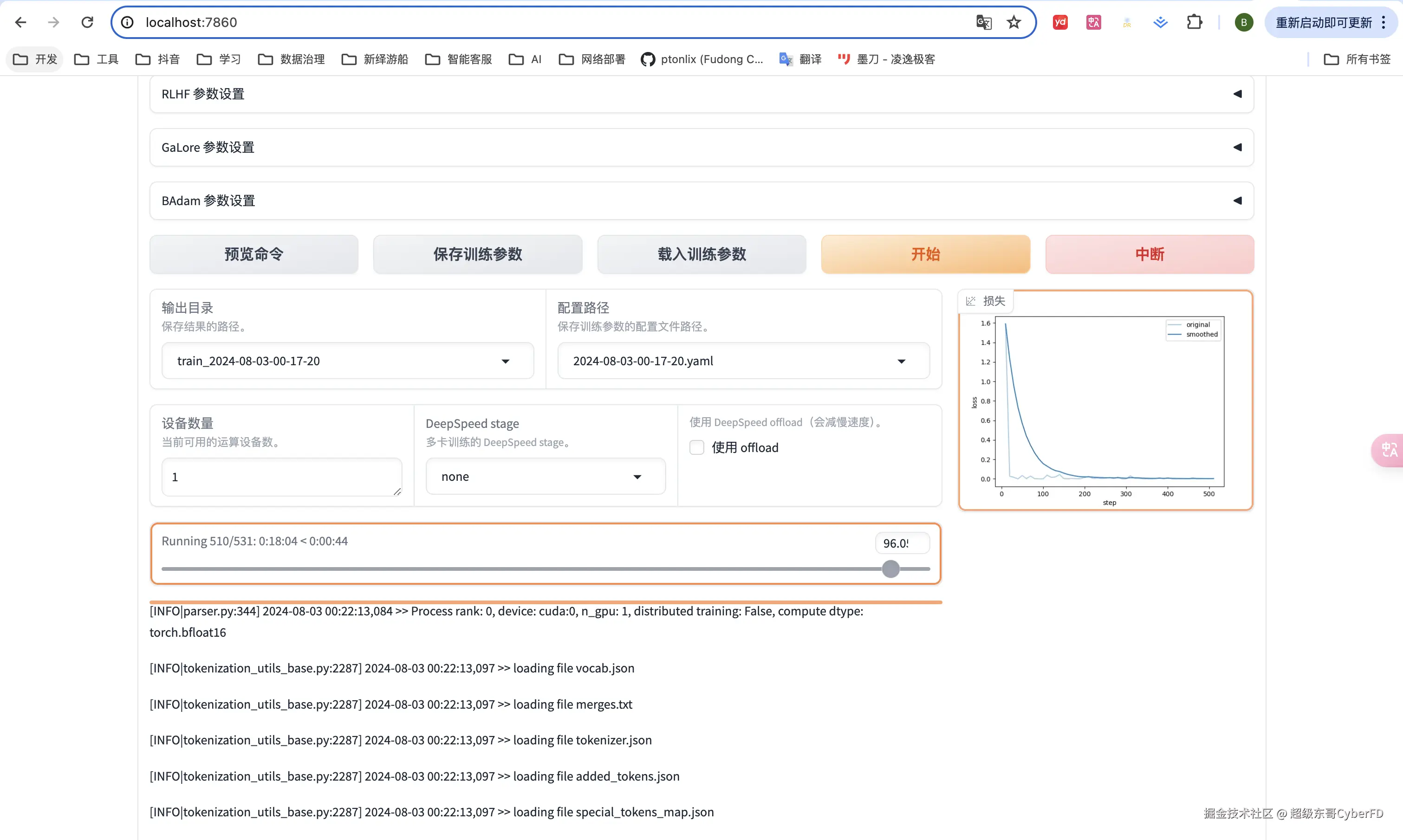Click the training progress slider handle
This screenshot has height=840, width=1403.
pyautogui.click(x=890, y=569)
